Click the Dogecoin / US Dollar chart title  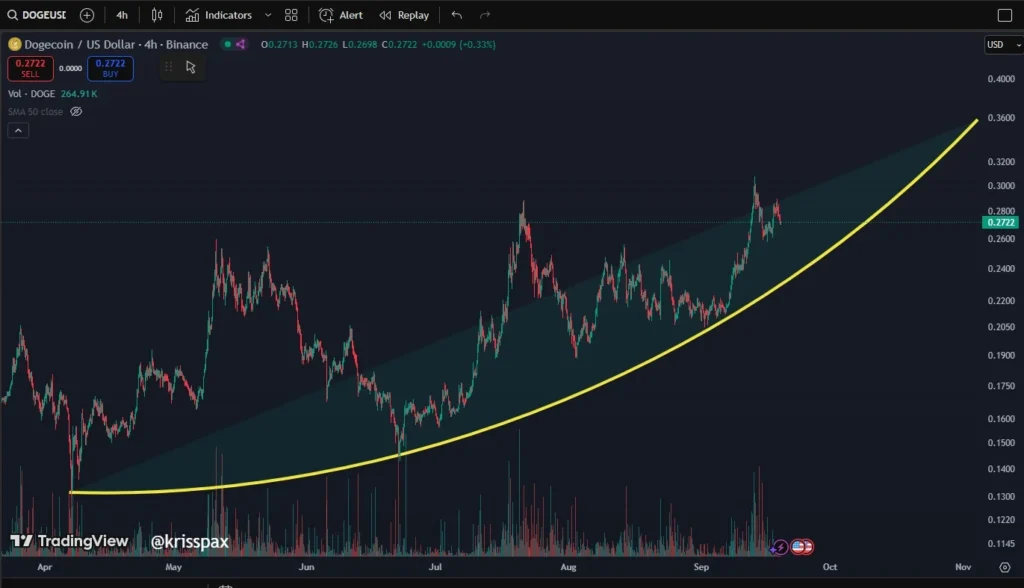[x=116, y=44]
